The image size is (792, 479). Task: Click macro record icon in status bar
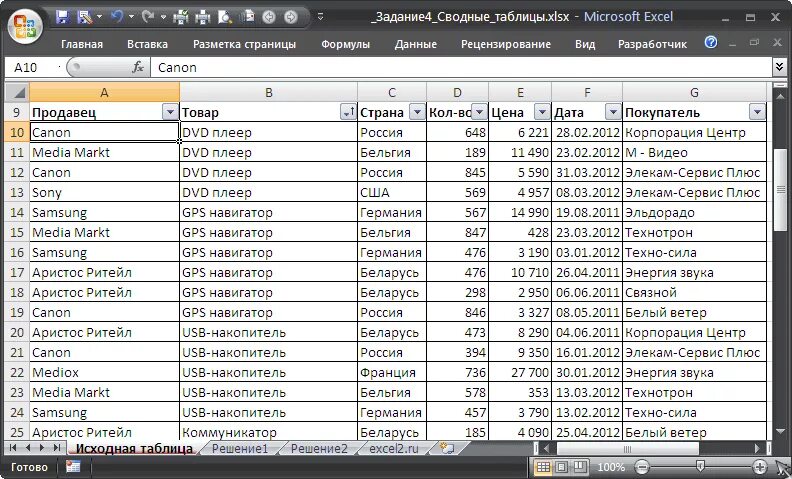click(x=73, y=467)
